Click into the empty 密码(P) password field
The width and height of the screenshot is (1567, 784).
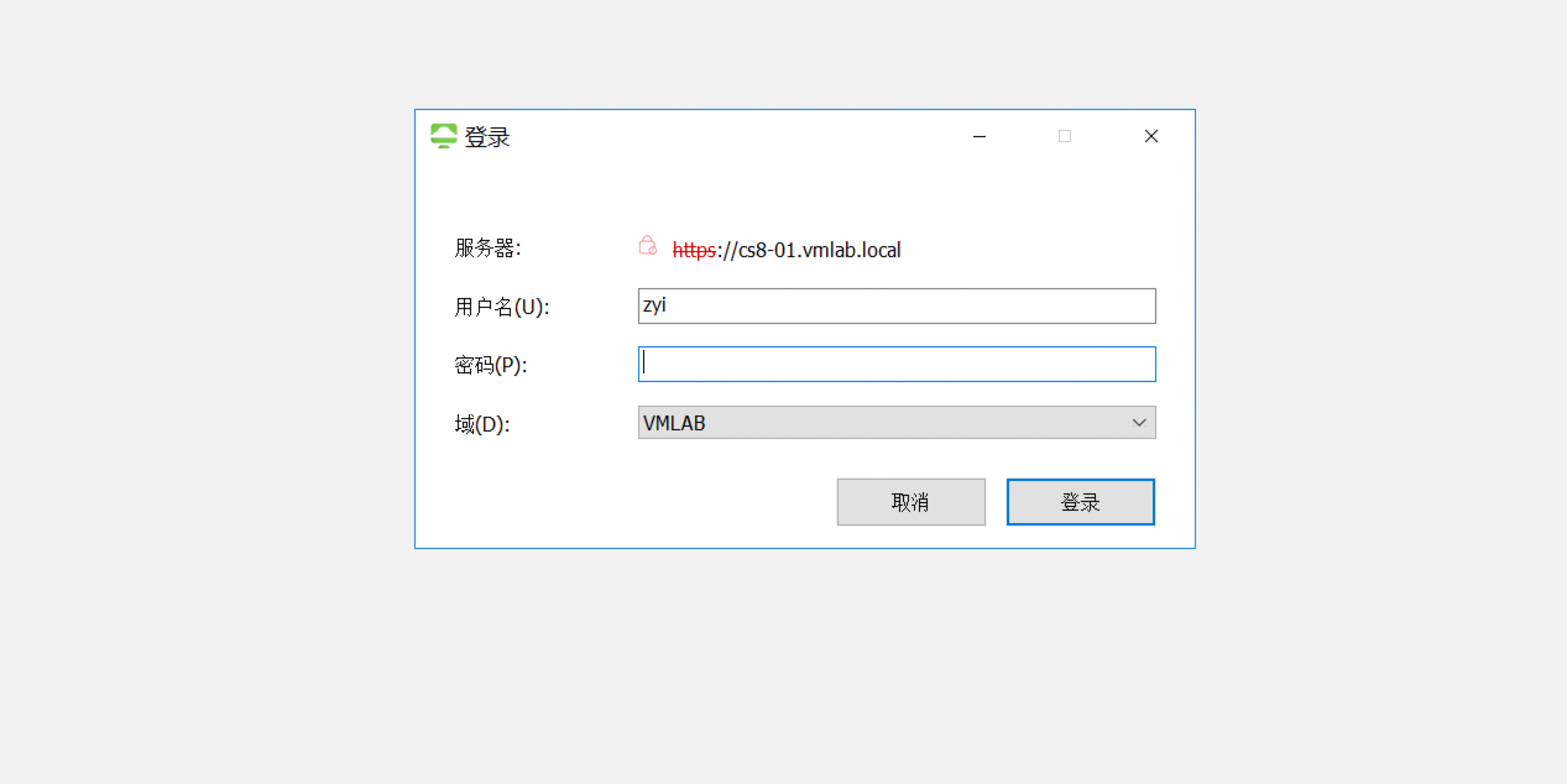coord(897,364)
